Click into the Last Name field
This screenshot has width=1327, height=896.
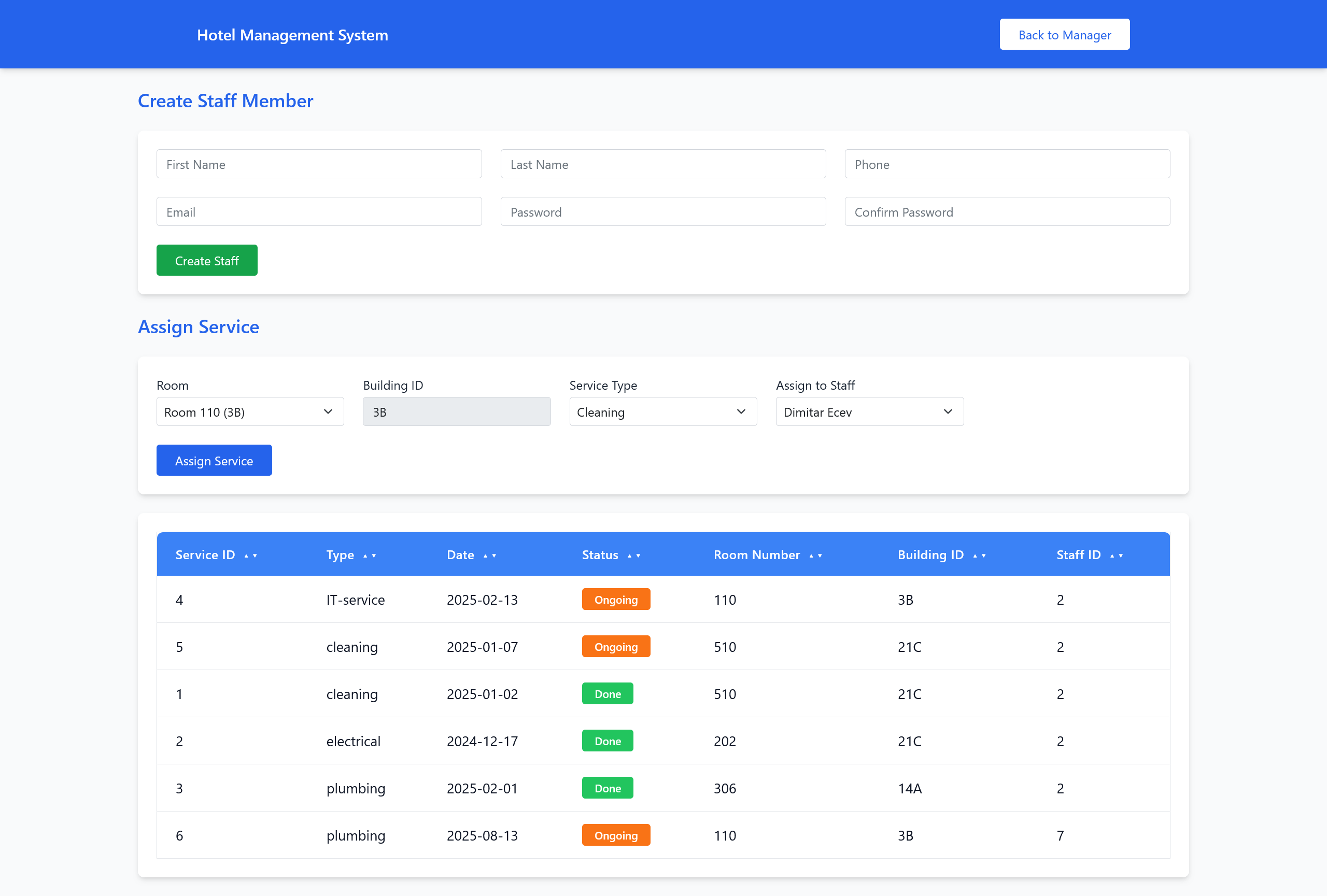(662, 164)
